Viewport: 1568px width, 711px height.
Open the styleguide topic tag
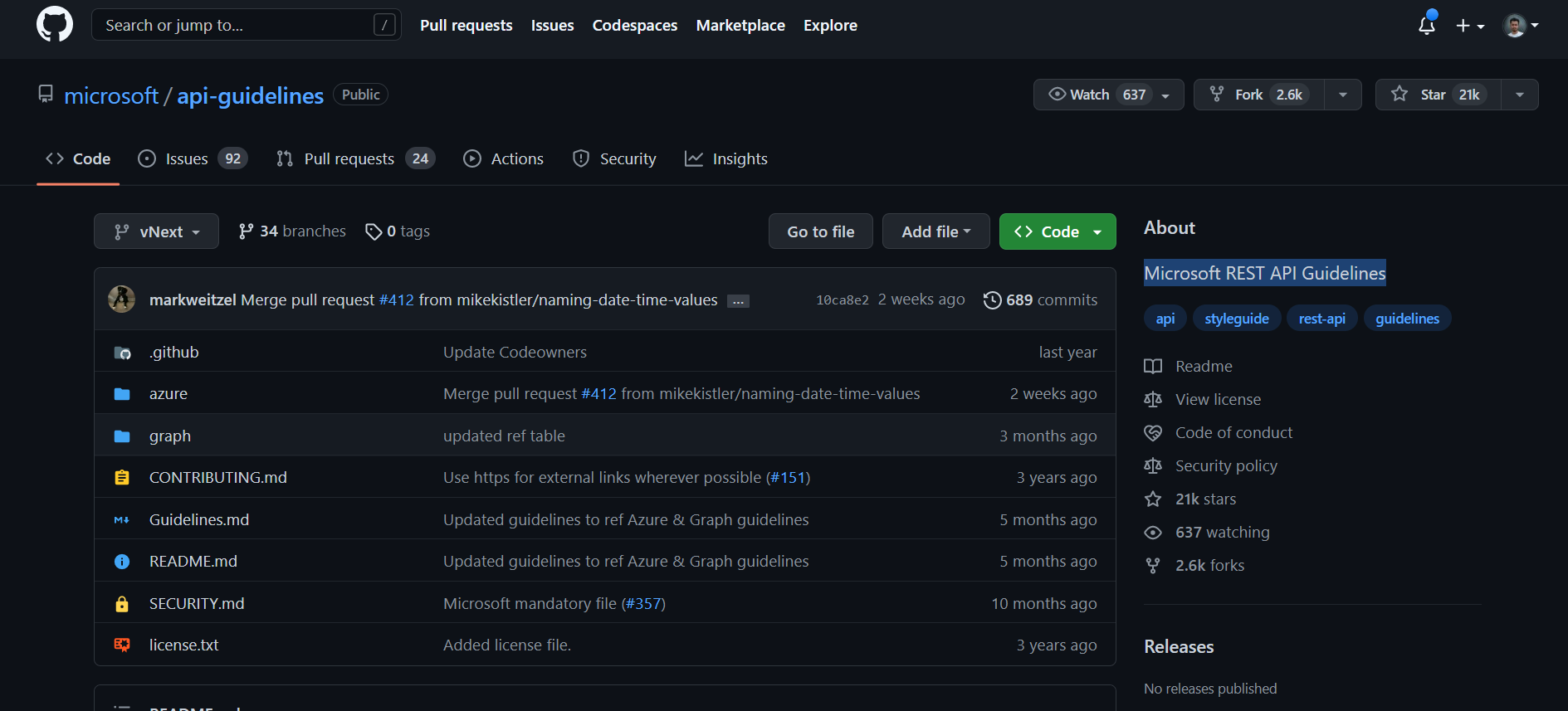point(1237,319)
